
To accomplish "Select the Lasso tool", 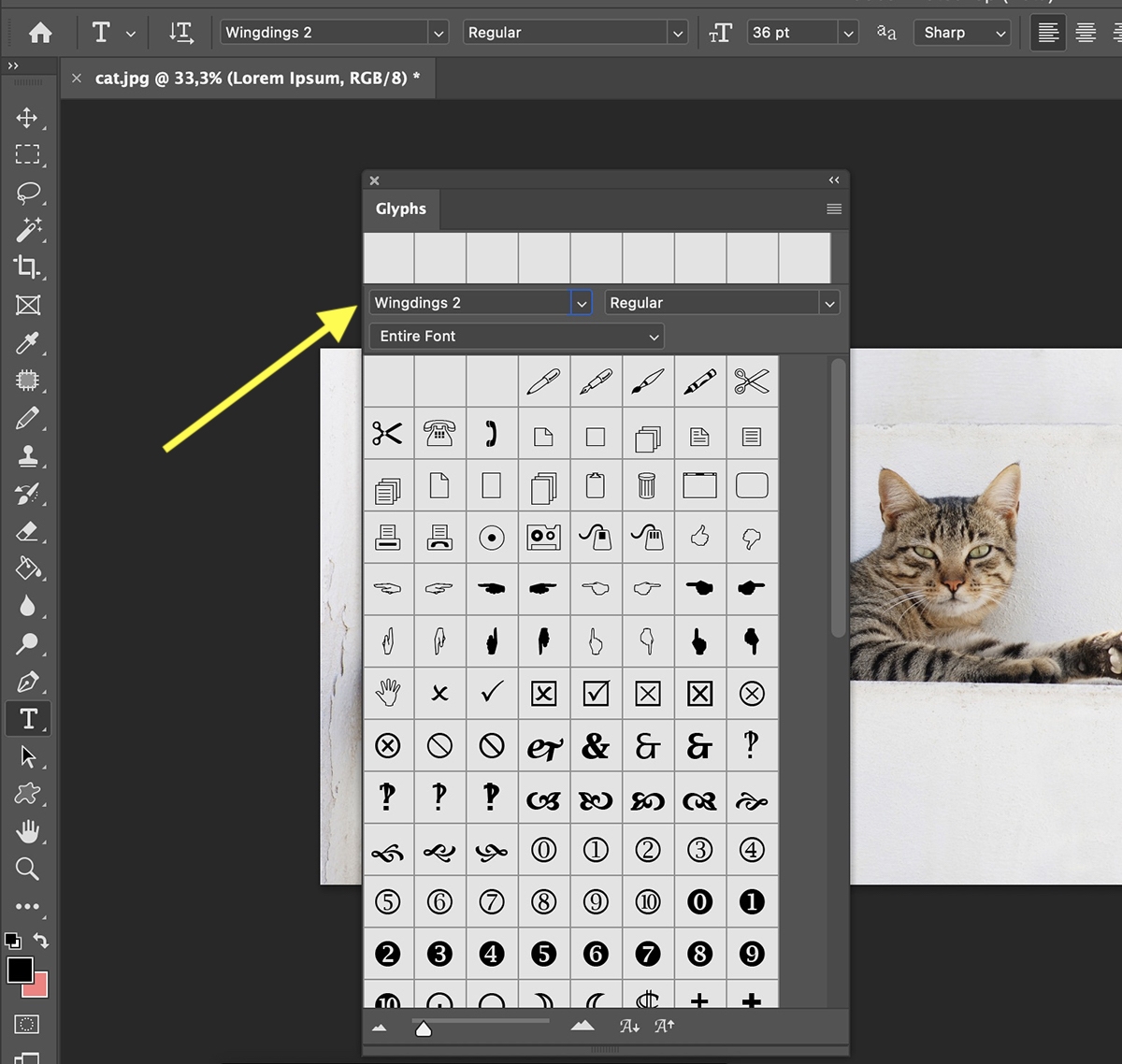I will click(27, 193).
